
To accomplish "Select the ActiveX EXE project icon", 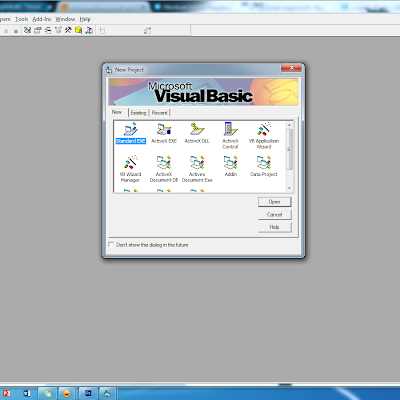I will (164, 133).
